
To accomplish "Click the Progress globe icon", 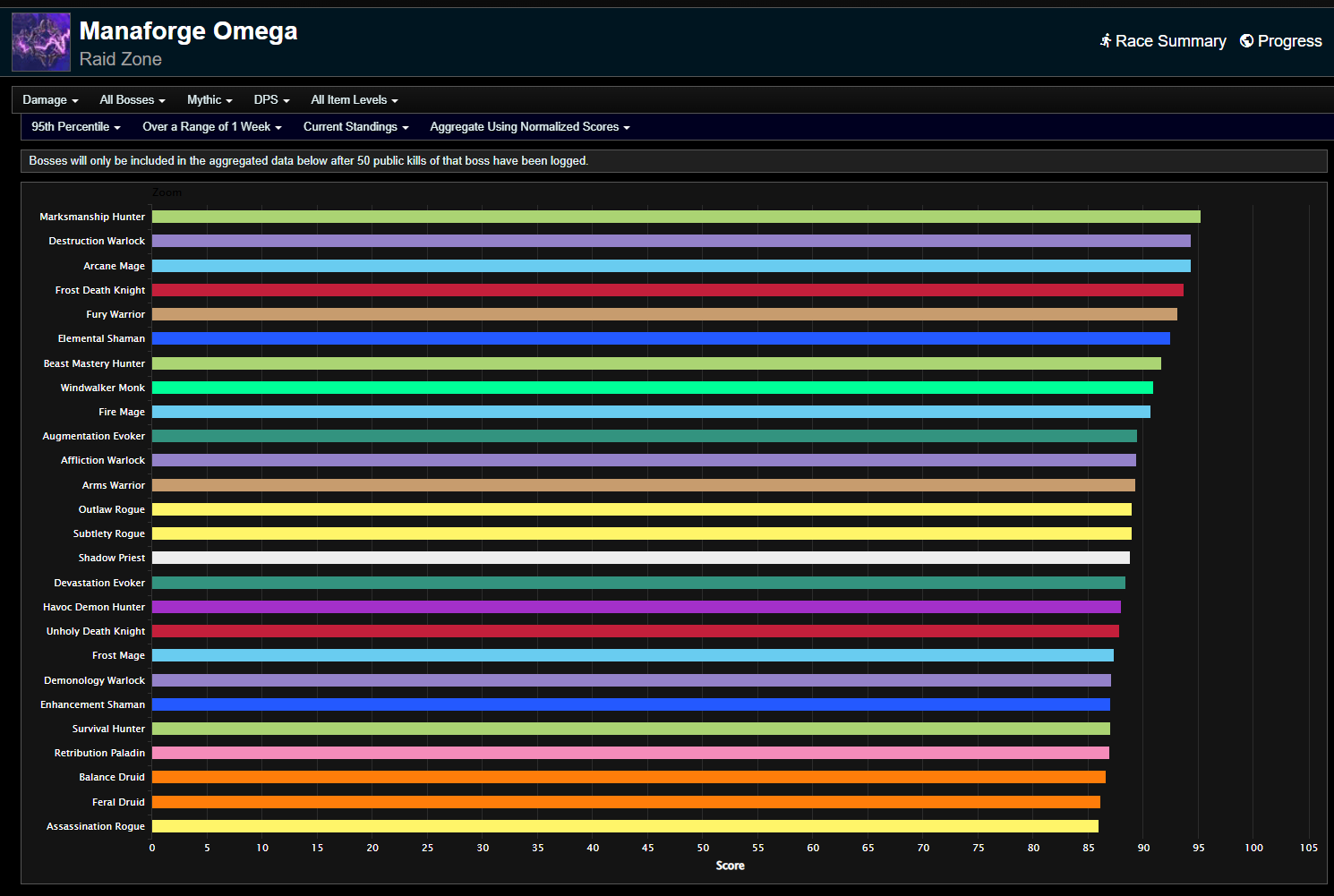I will point(1246,41).
